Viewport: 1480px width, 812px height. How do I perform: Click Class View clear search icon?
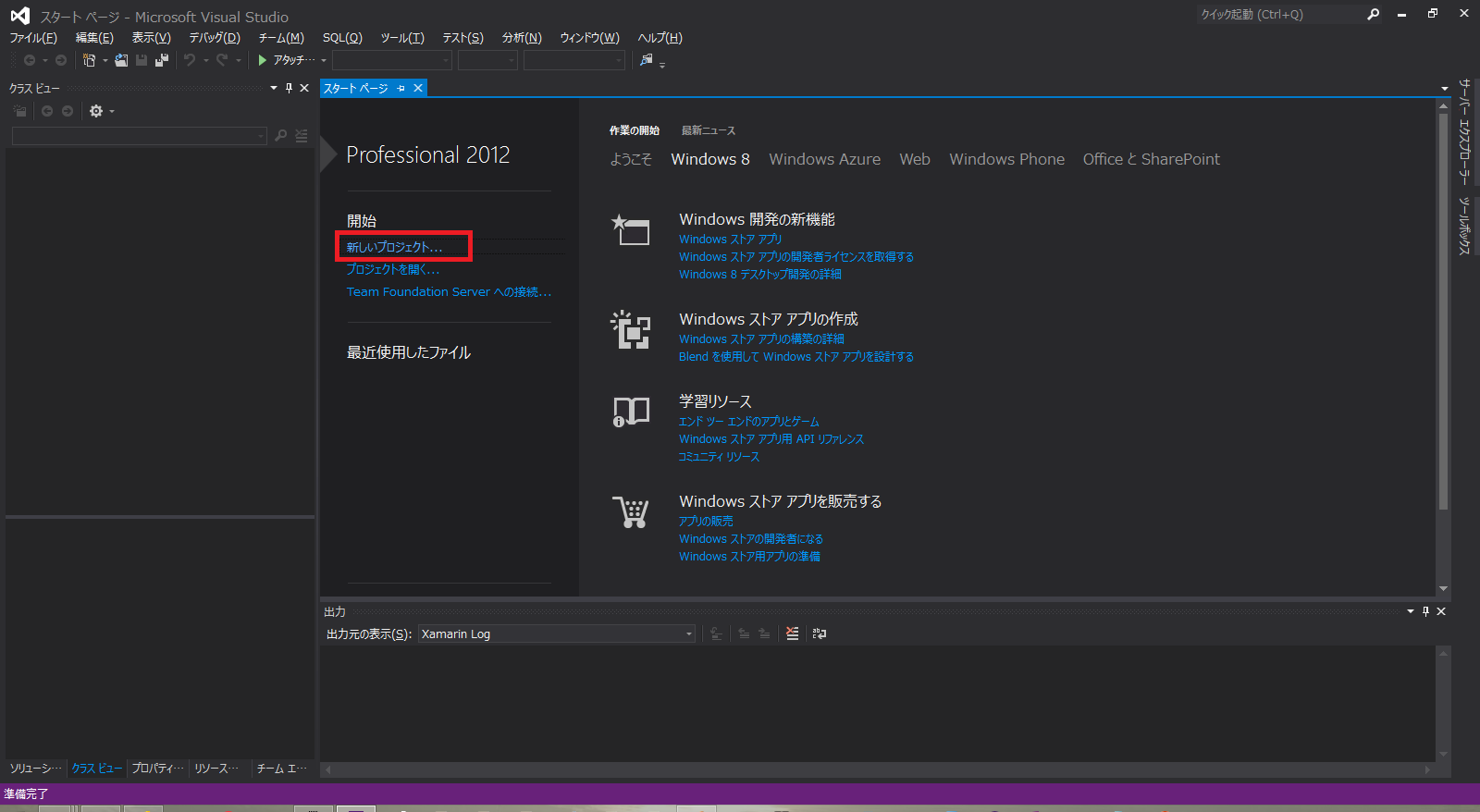coord(302,136)
